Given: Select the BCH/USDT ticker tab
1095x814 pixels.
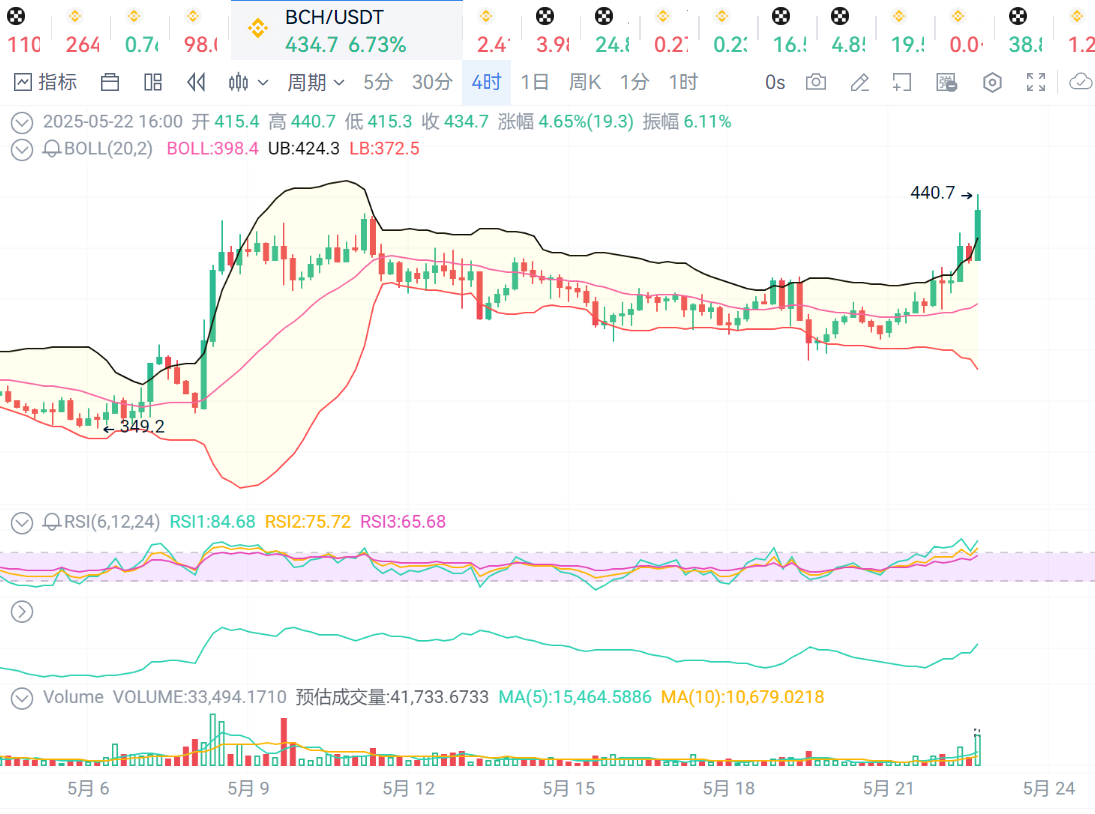Looking at the screenshot, I should point(346,31).
